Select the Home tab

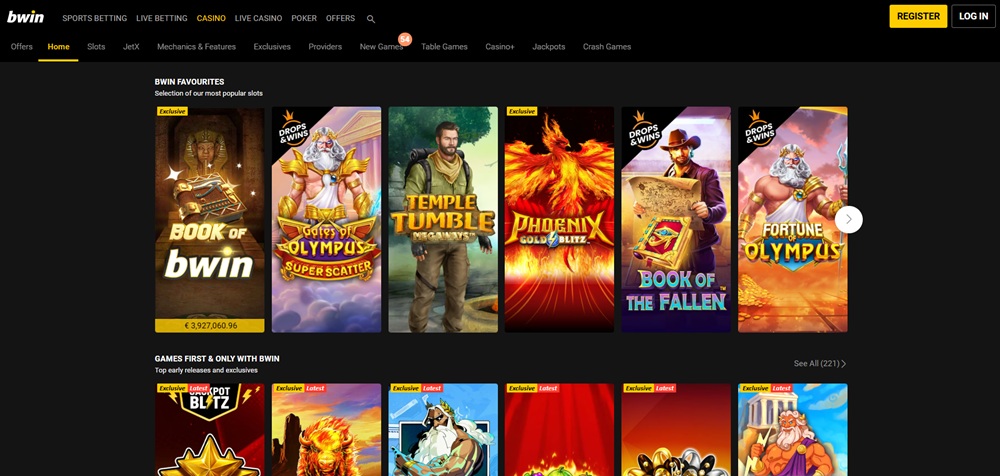[59, 47]
